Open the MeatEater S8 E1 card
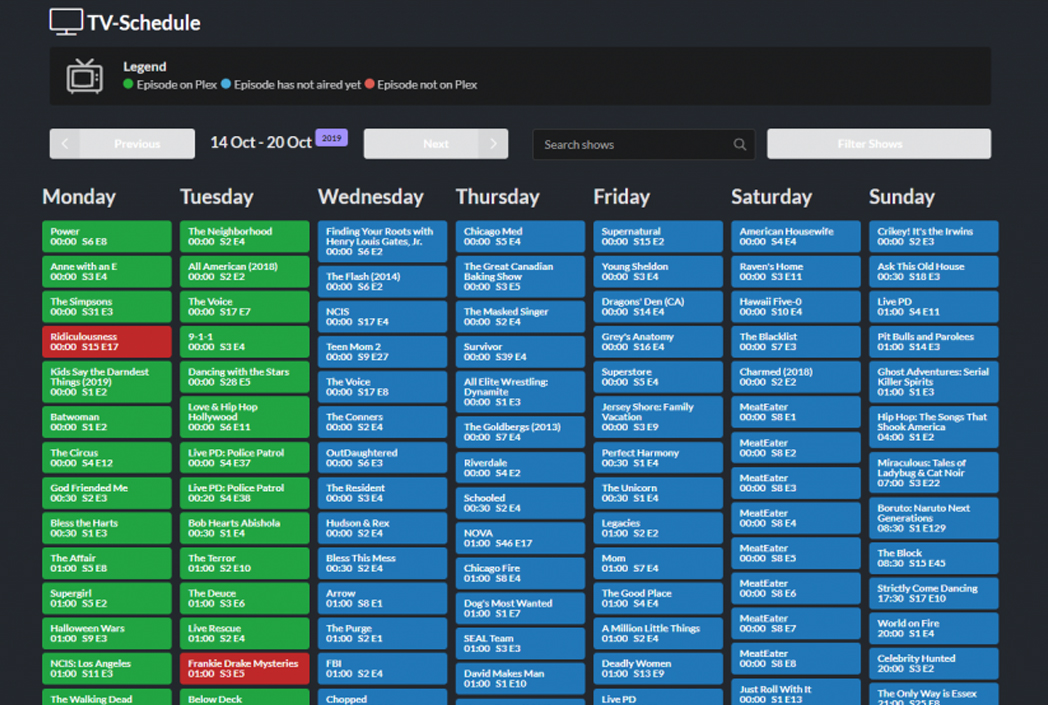 795,412
